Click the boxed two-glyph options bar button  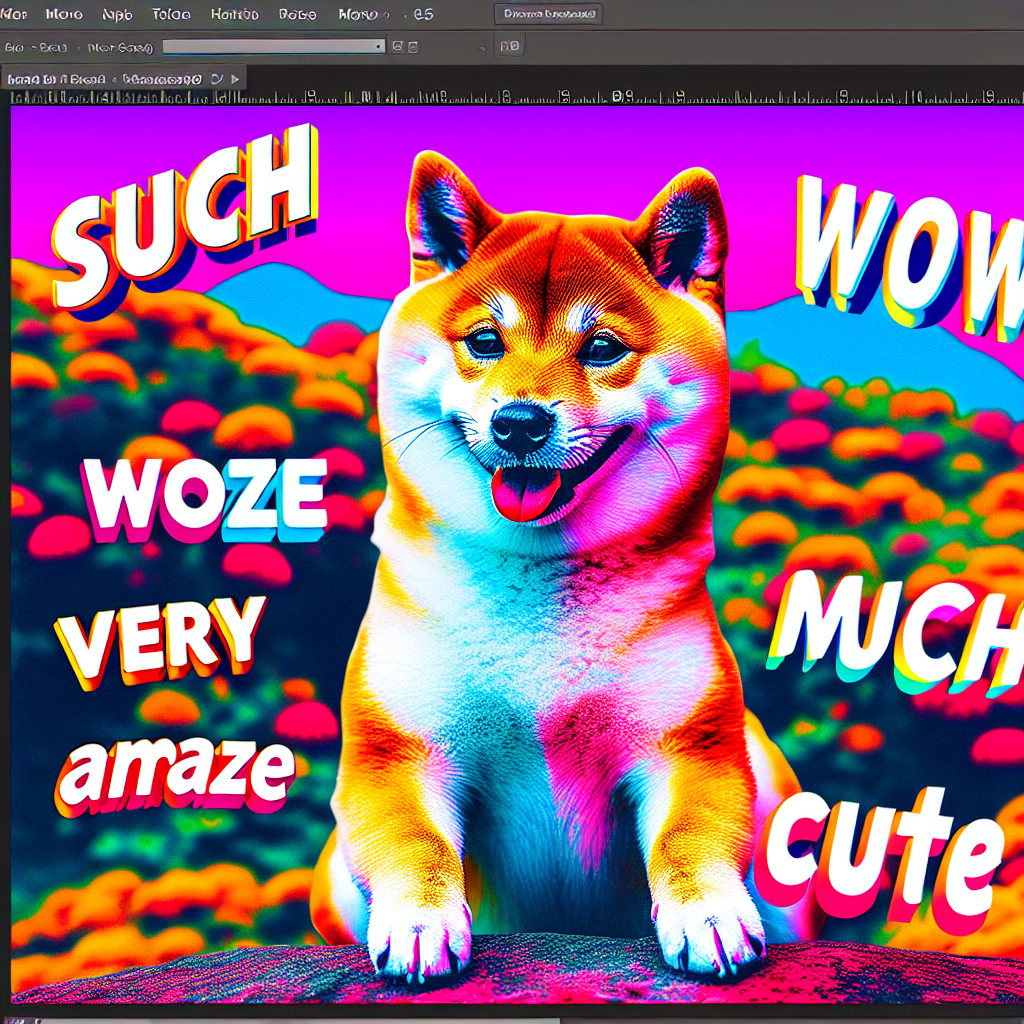(x=509, y=46)
